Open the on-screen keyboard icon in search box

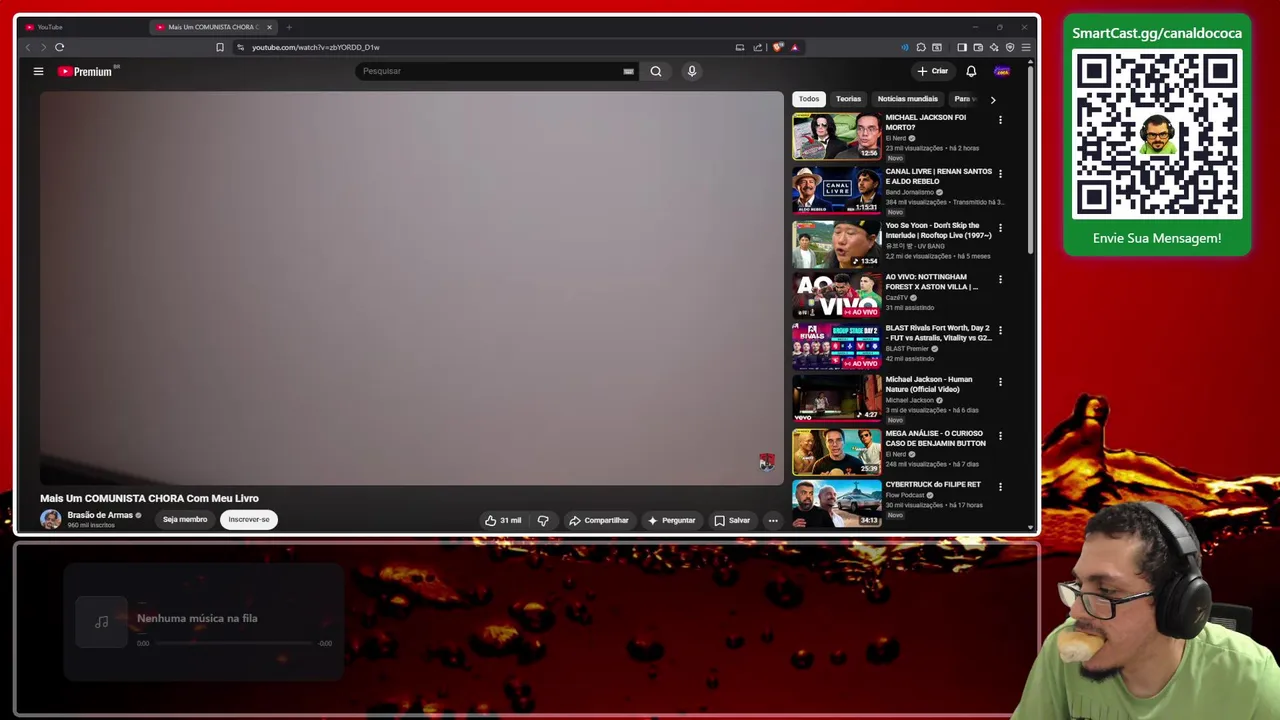point(628,71)
